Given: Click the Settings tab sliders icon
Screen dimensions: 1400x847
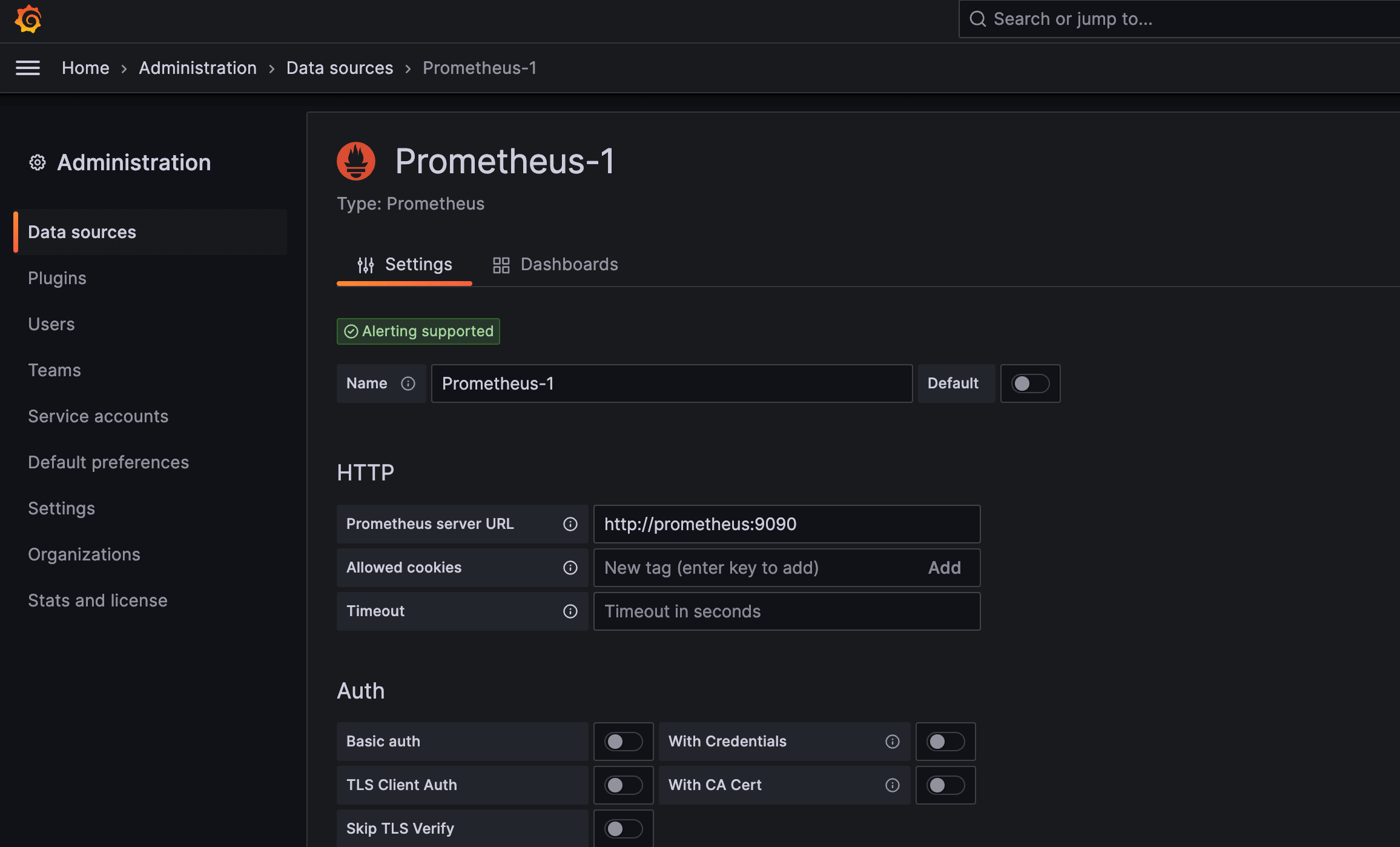Looking at the screenshot, I should [366, 265].
